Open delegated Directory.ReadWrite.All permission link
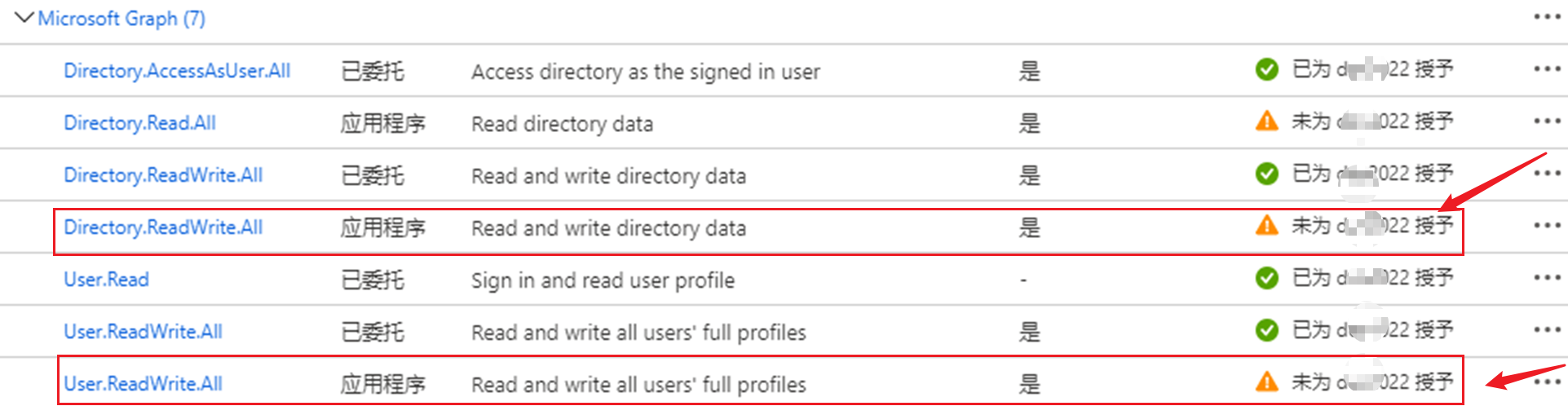The image size is (1568, 406). click(163, 175)
